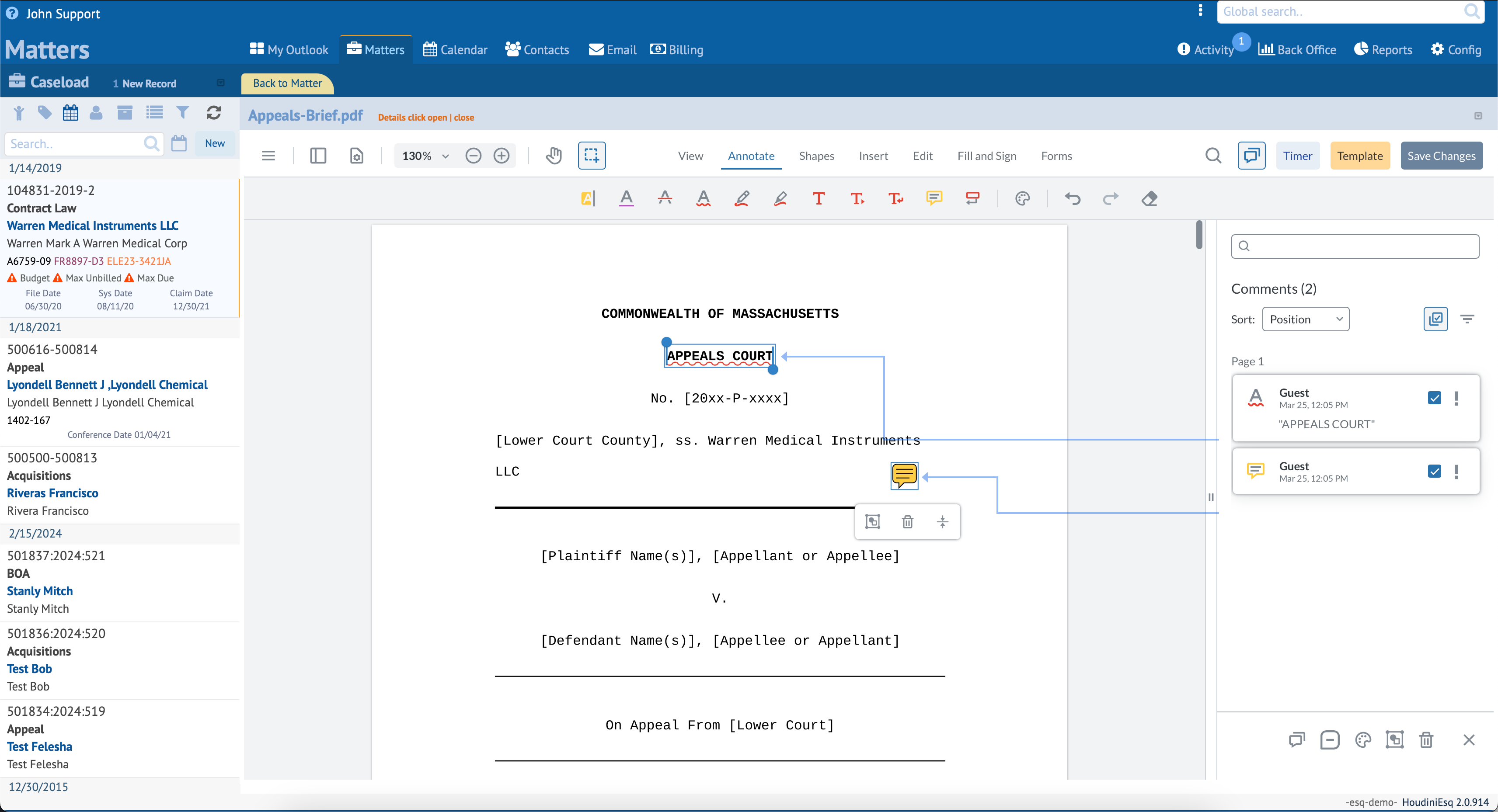The height and width of the screenshot is (812, 1498).
Task: Open document search magnifier icon
Action: tap(1213, 156)
